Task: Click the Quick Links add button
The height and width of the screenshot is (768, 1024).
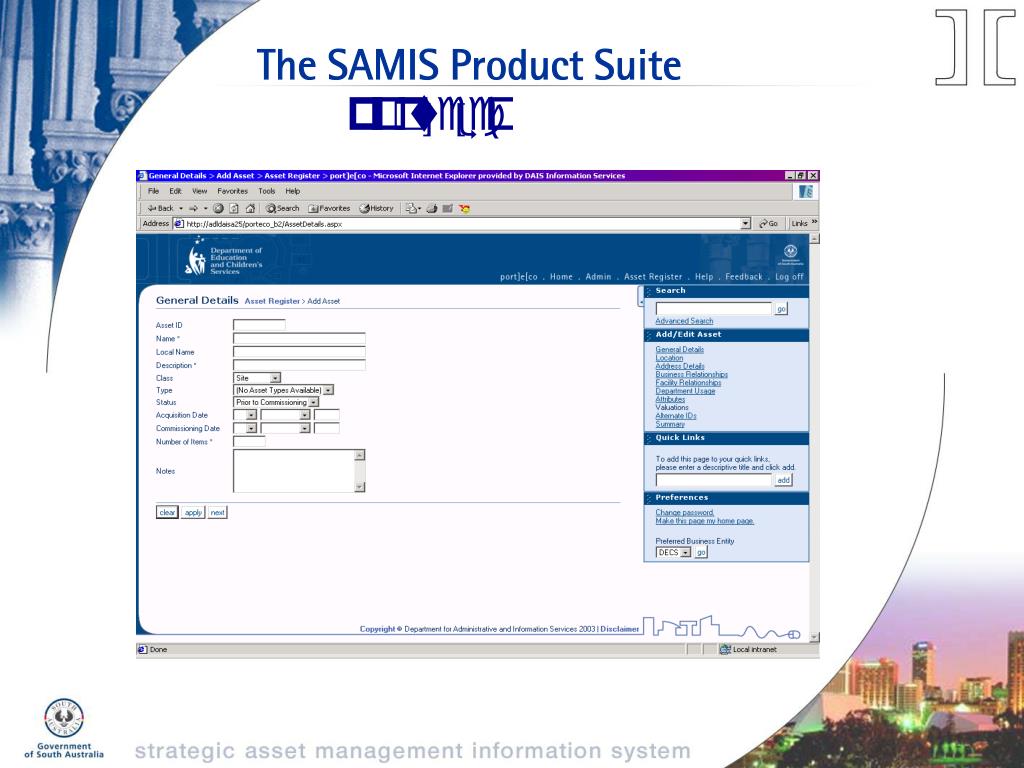Action: pyautogui.click(x=783, y=480)
